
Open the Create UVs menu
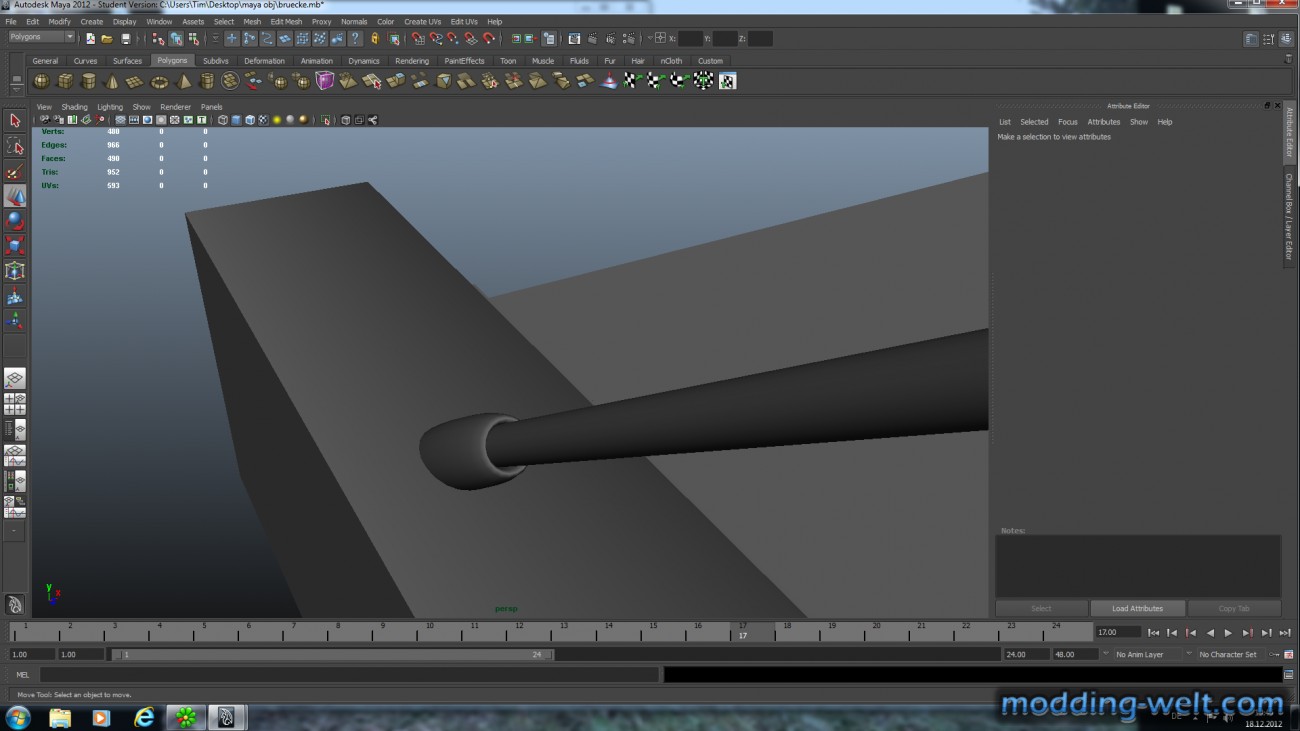click(x=423, y=21)
